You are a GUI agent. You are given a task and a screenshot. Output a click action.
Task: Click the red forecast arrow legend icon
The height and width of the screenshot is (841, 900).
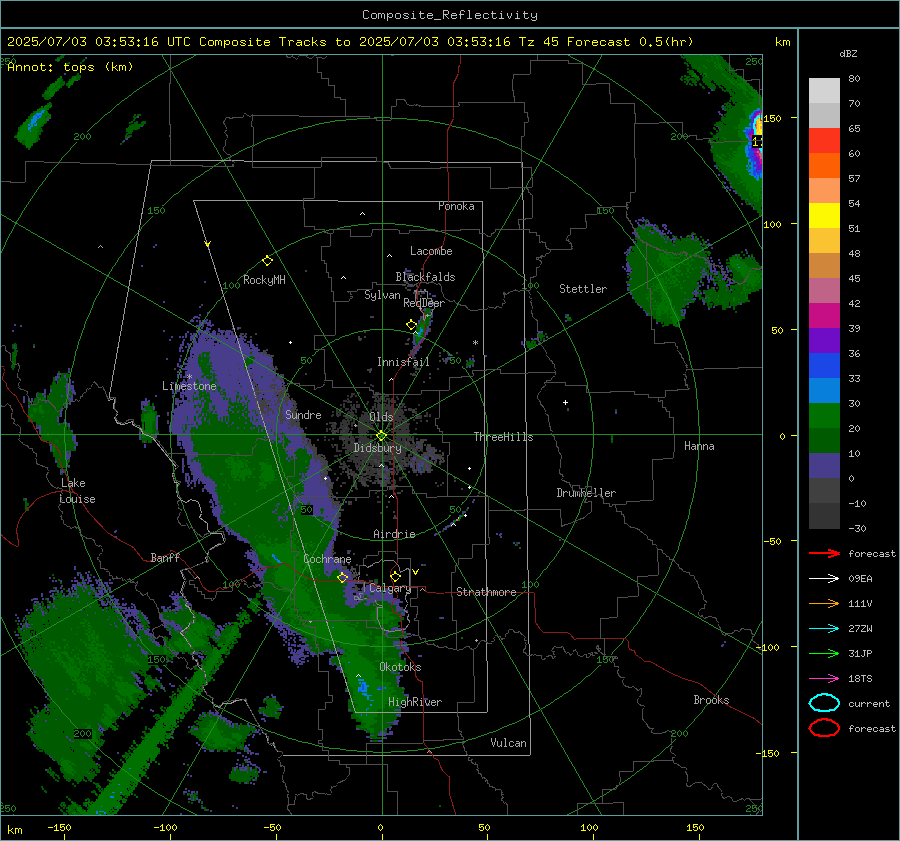pos(824,553)
